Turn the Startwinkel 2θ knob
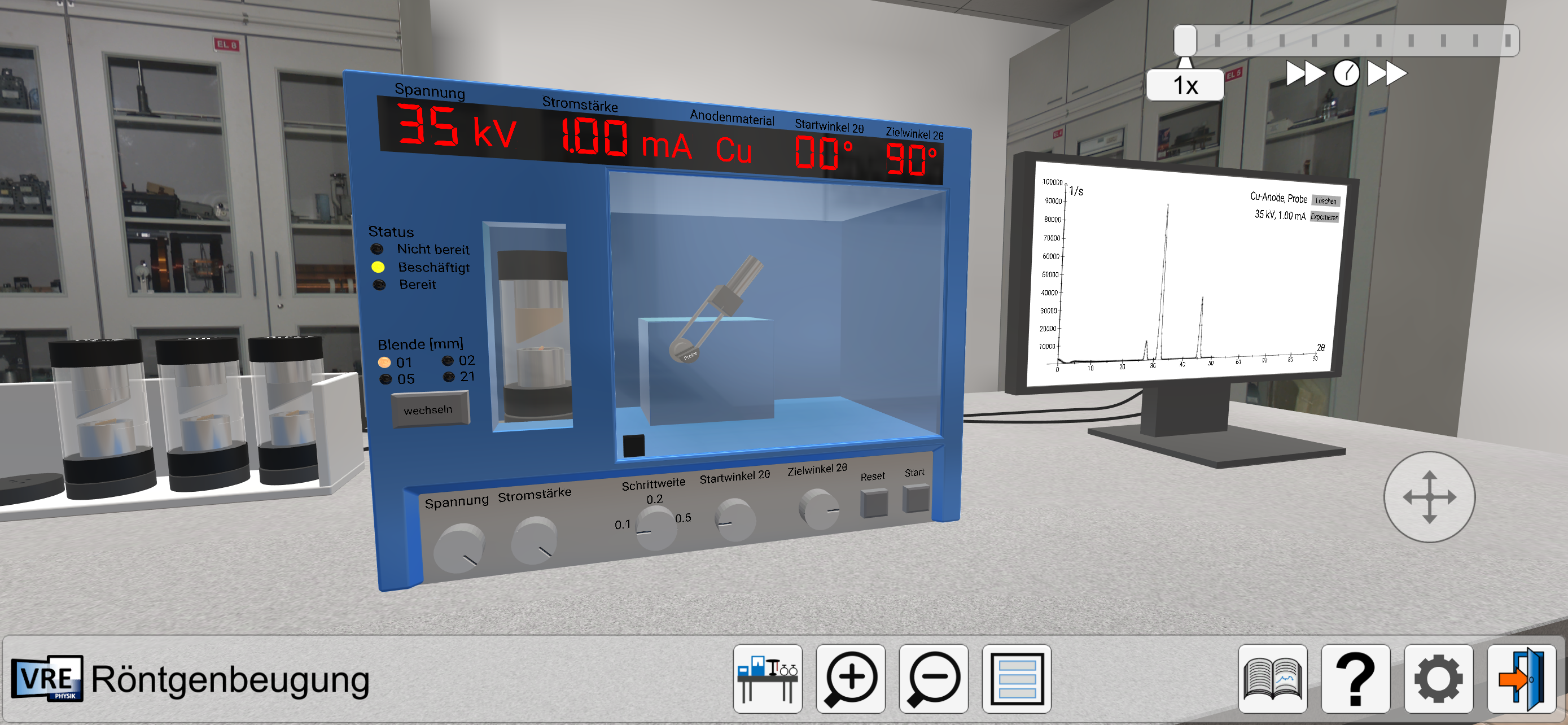This screenshot has height=725, width=1568. pyautogui.click(x=734, y=519)
